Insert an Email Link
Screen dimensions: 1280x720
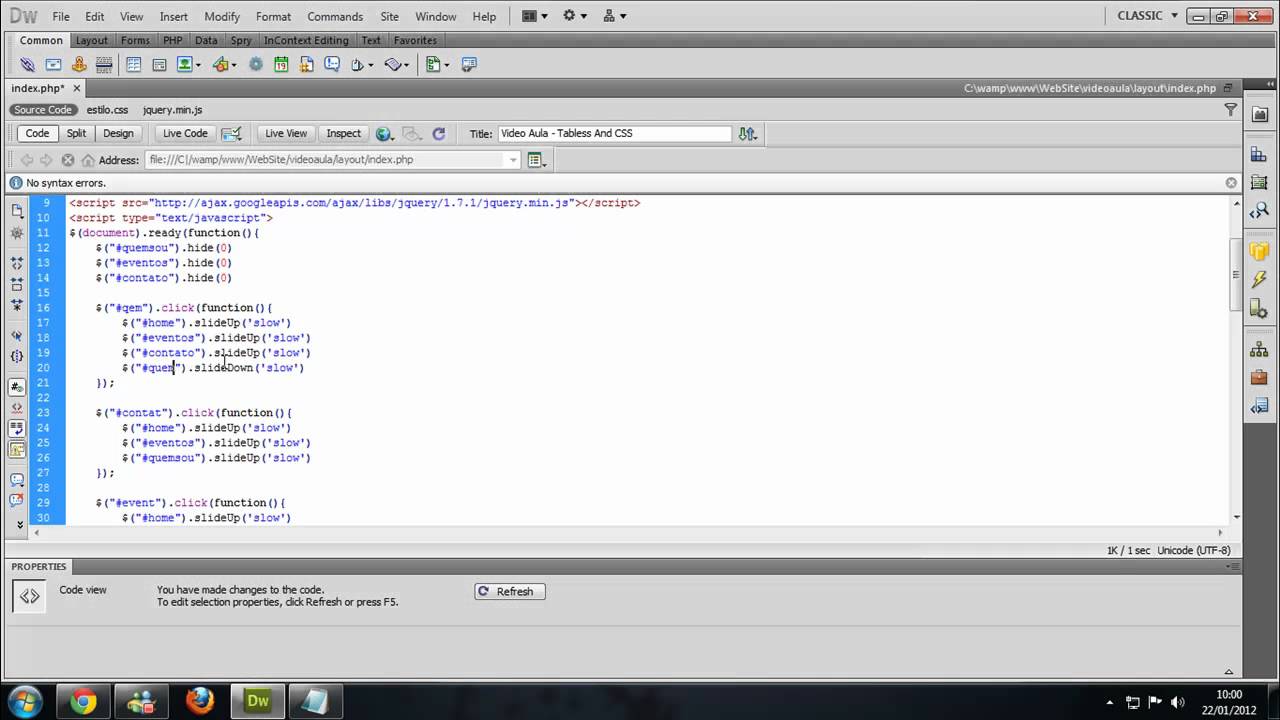coord(53,64)
